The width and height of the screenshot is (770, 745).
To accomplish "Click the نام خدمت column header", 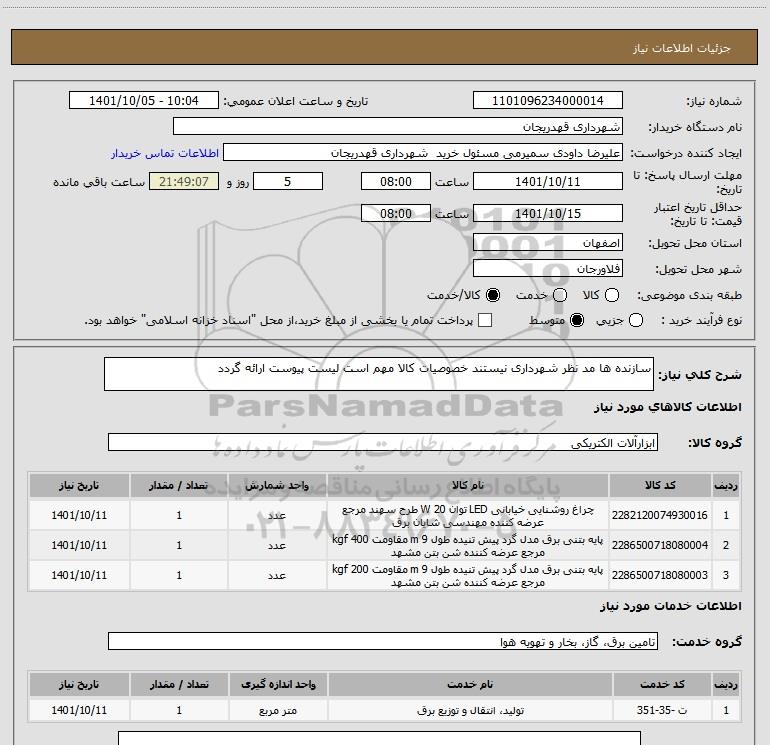I will coord(470,684).
